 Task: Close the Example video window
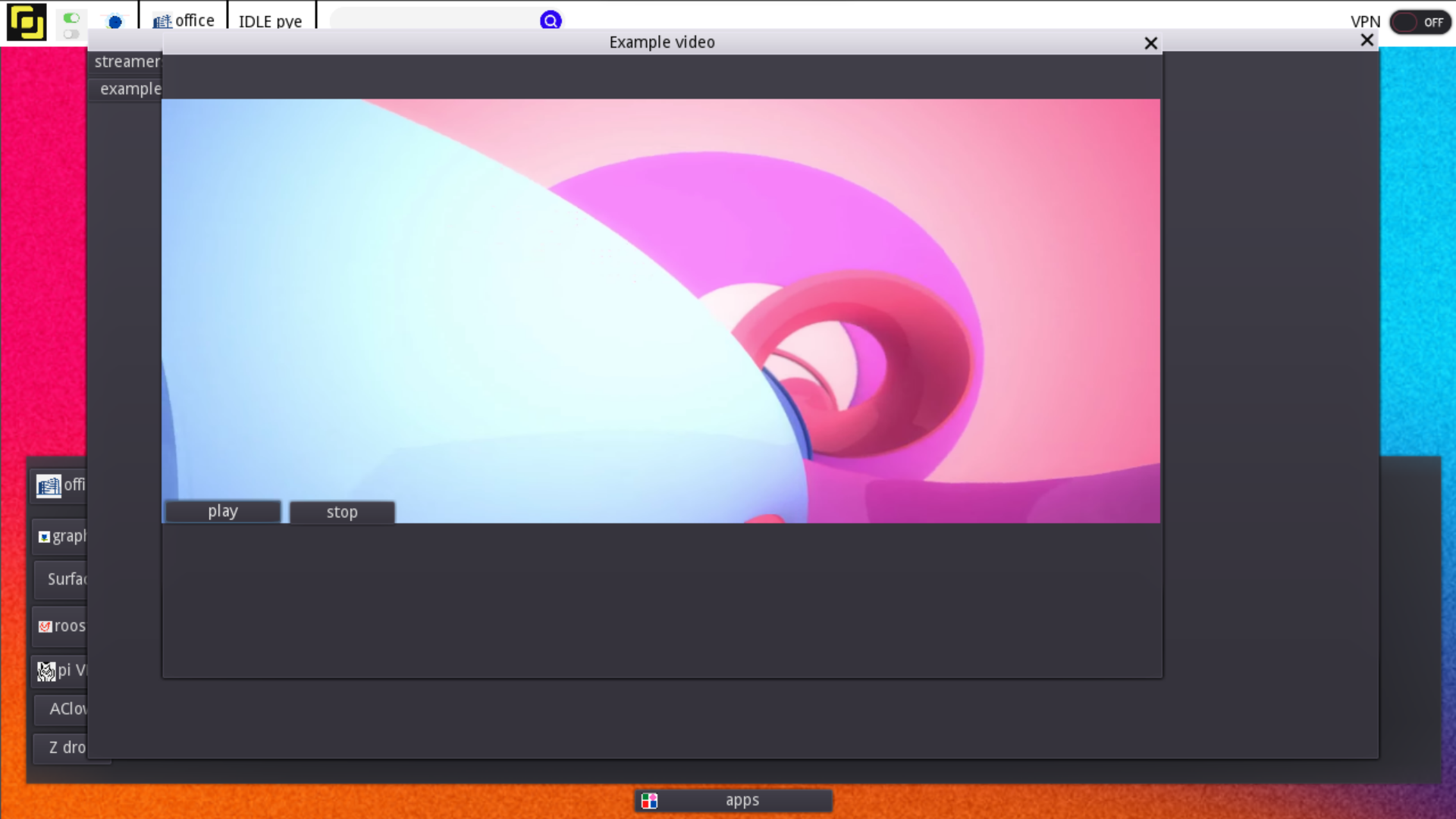pos(1150,43)
